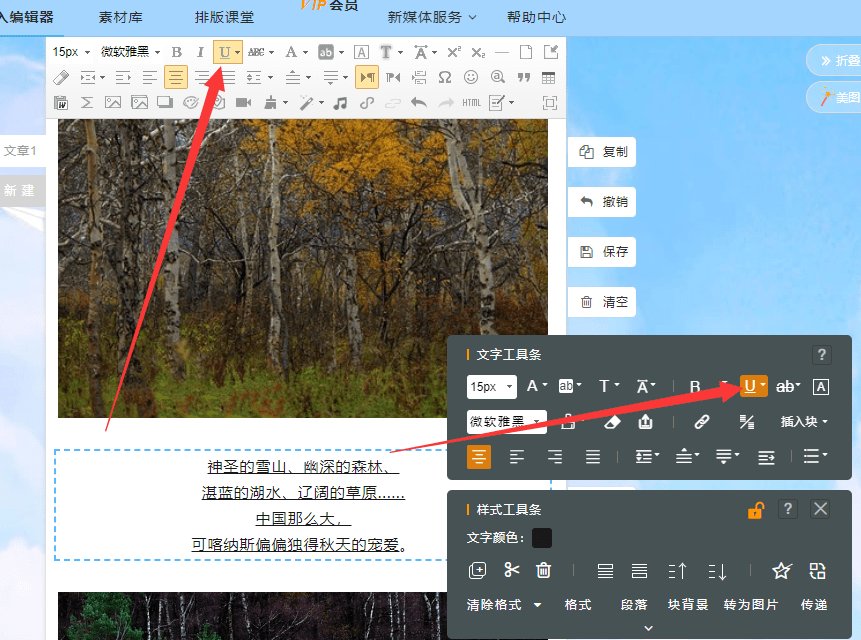Click the formula sigma icon
This screenshot has width=861, height=640.
click(87, 103)
